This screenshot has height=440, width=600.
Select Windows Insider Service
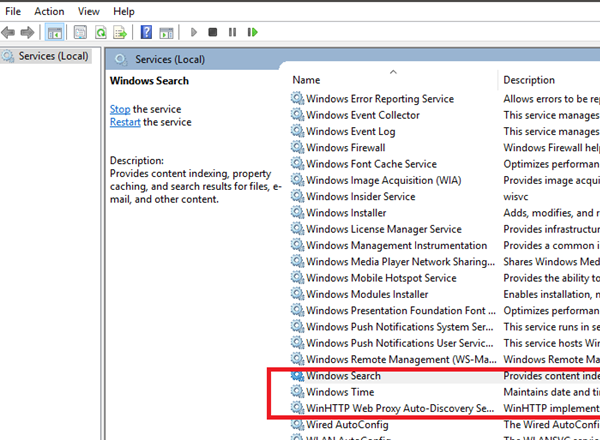[x=360, y=196]
